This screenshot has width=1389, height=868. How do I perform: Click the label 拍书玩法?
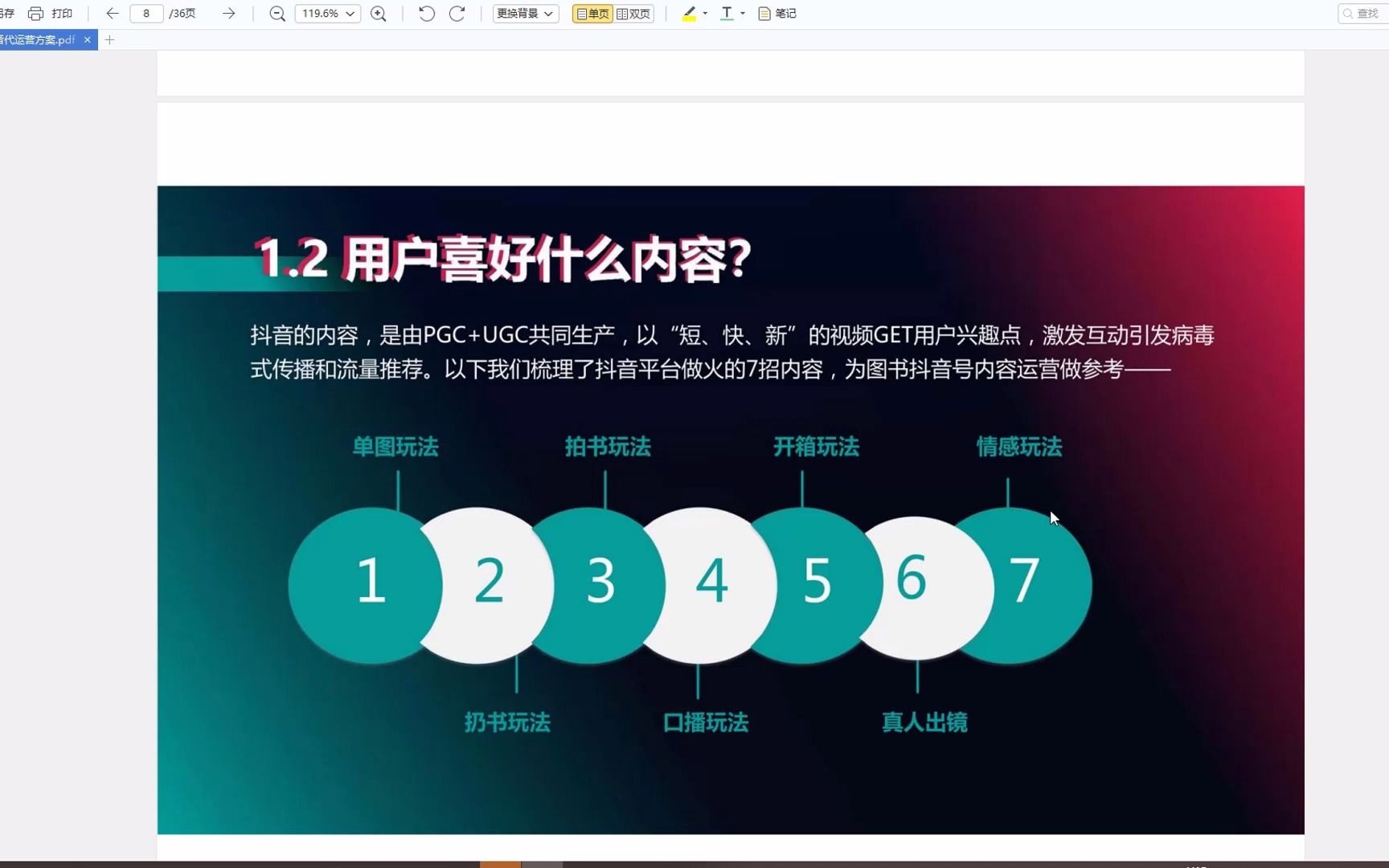point(608,447)
